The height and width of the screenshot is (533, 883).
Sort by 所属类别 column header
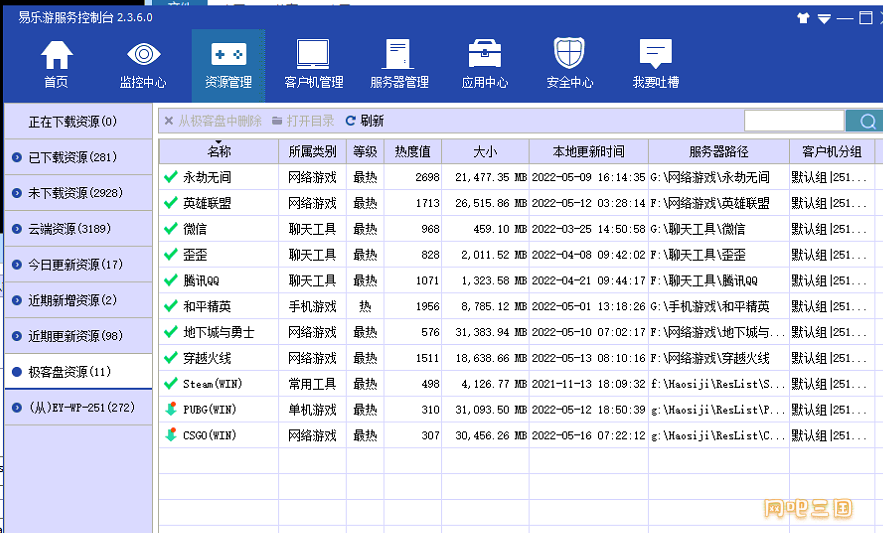click(313, 152)
